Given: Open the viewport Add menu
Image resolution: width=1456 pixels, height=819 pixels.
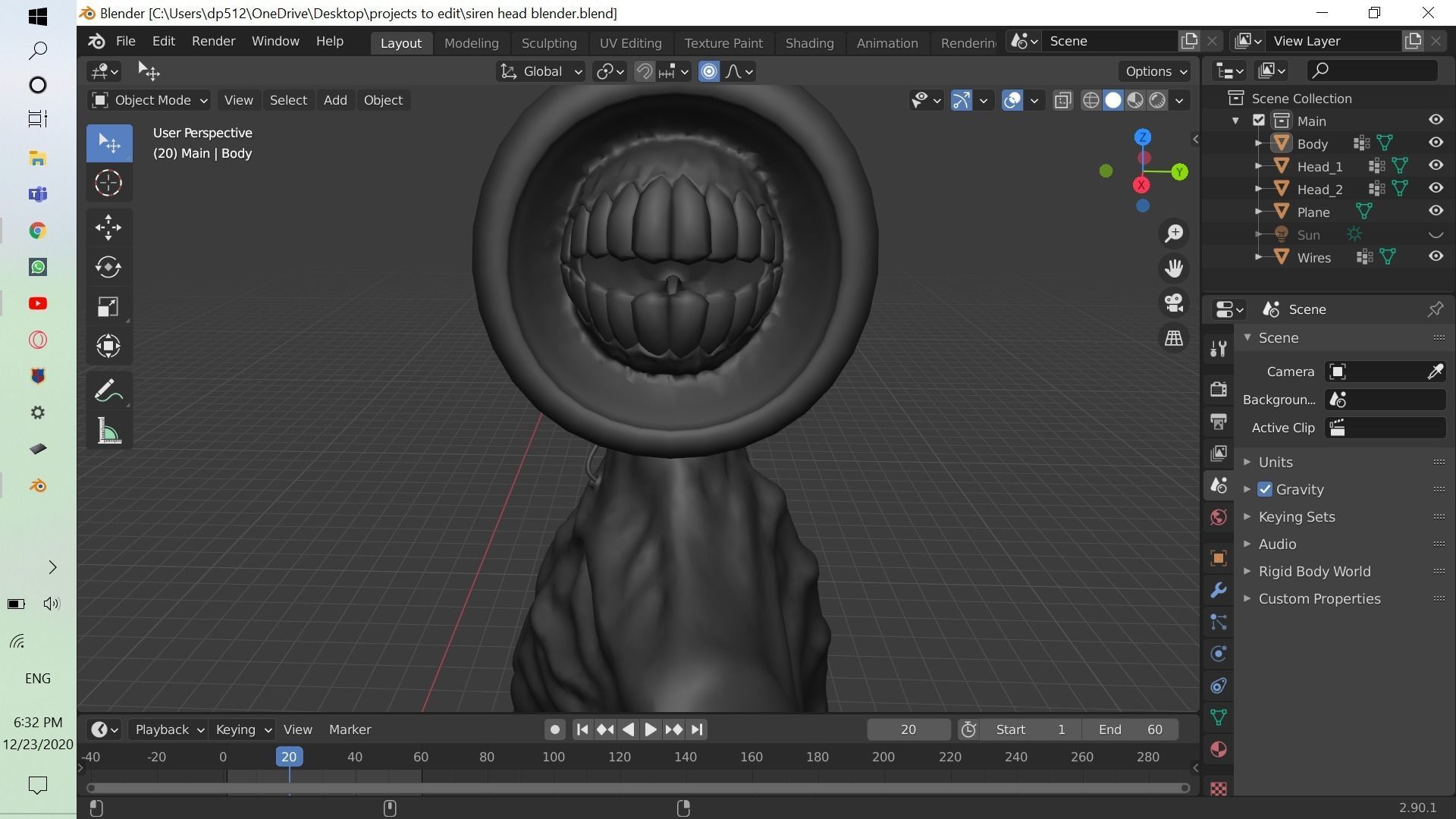Looking at the screenshot, I should click(335, 100).
